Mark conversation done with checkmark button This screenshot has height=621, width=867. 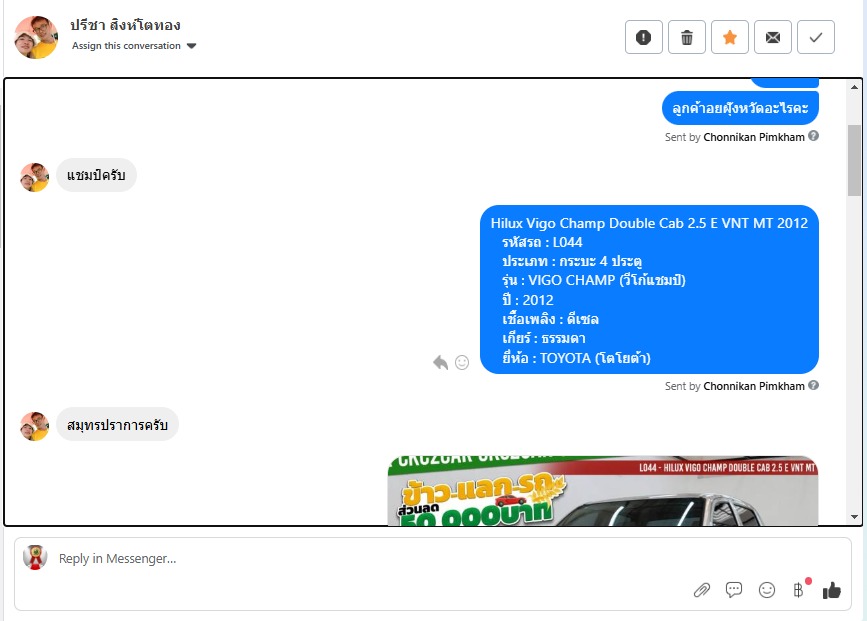pos(816,37)
